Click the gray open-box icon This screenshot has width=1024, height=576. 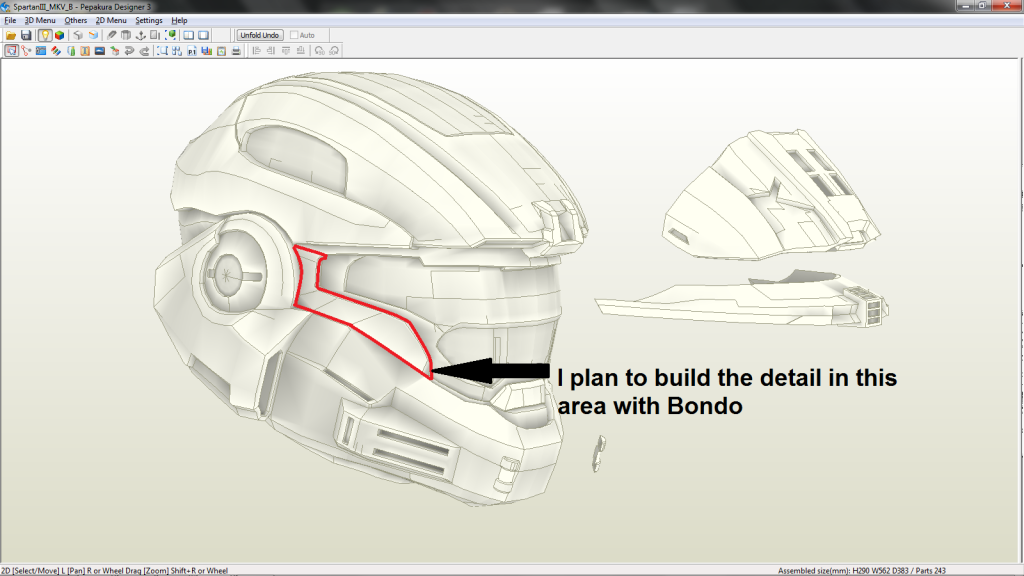pos(126,35)
